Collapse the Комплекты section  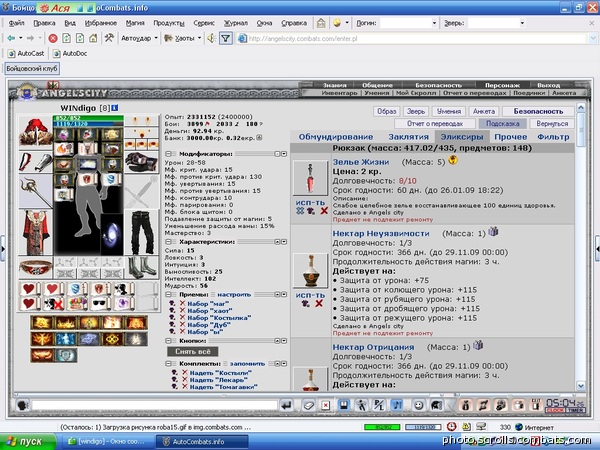[x=168, y=364]
